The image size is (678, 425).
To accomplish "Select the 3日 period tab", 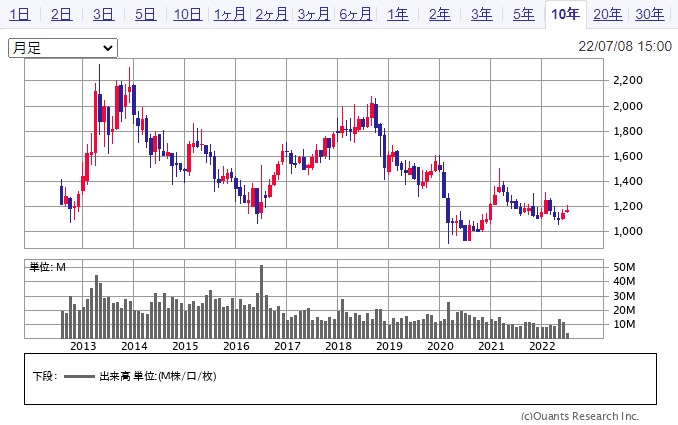I will tap(103, 14).
